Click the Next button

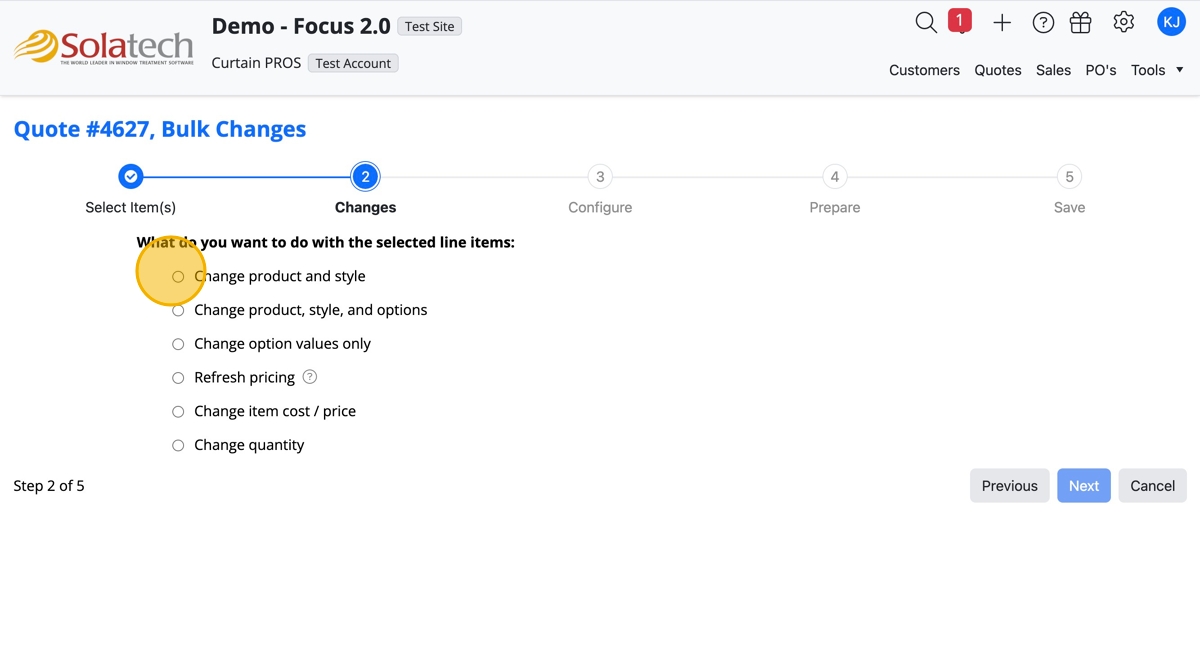[x=1083, y=486]
